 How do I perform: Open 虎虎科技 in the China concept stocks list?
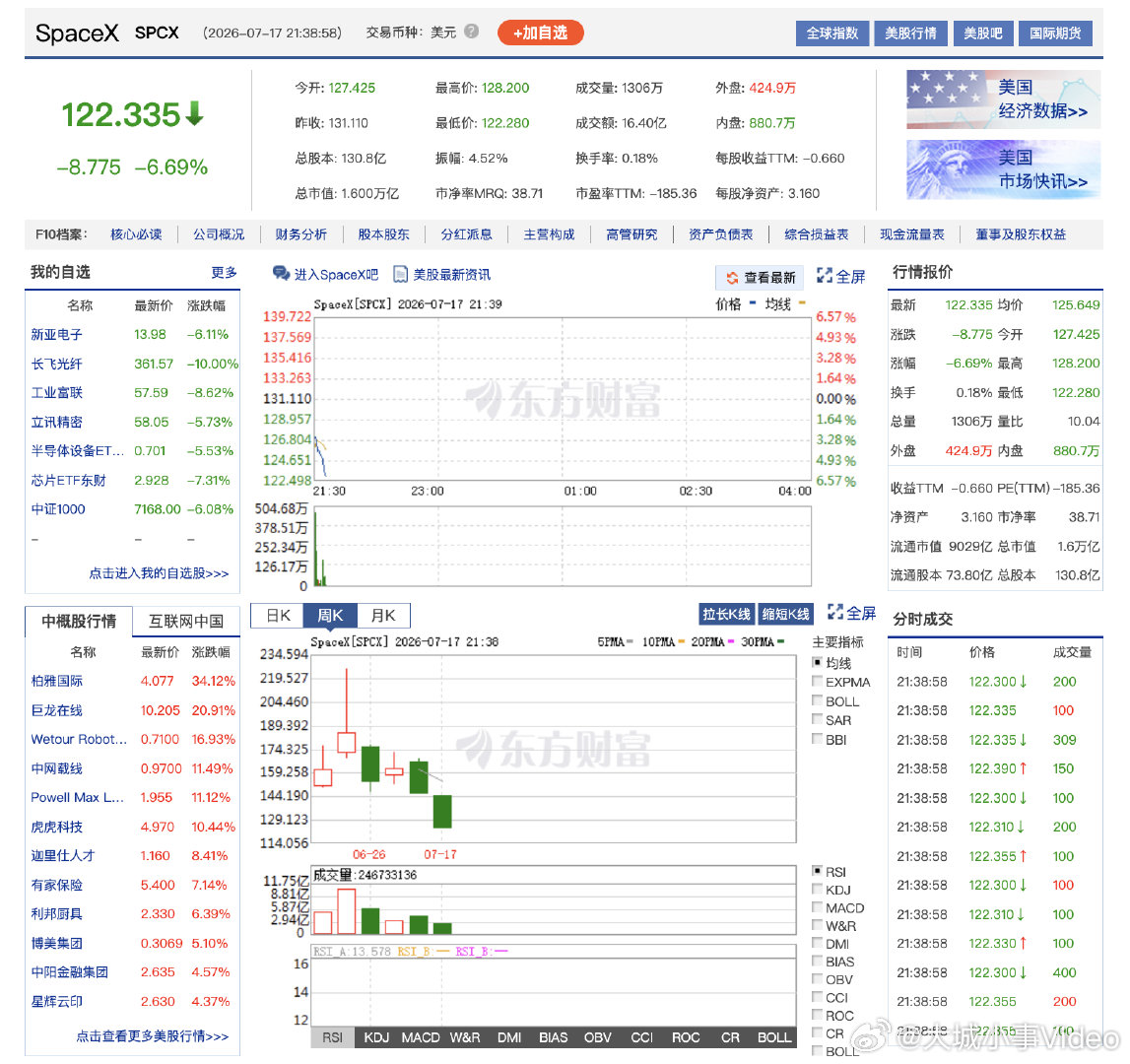pyautogui.click(x=57, y=827)
